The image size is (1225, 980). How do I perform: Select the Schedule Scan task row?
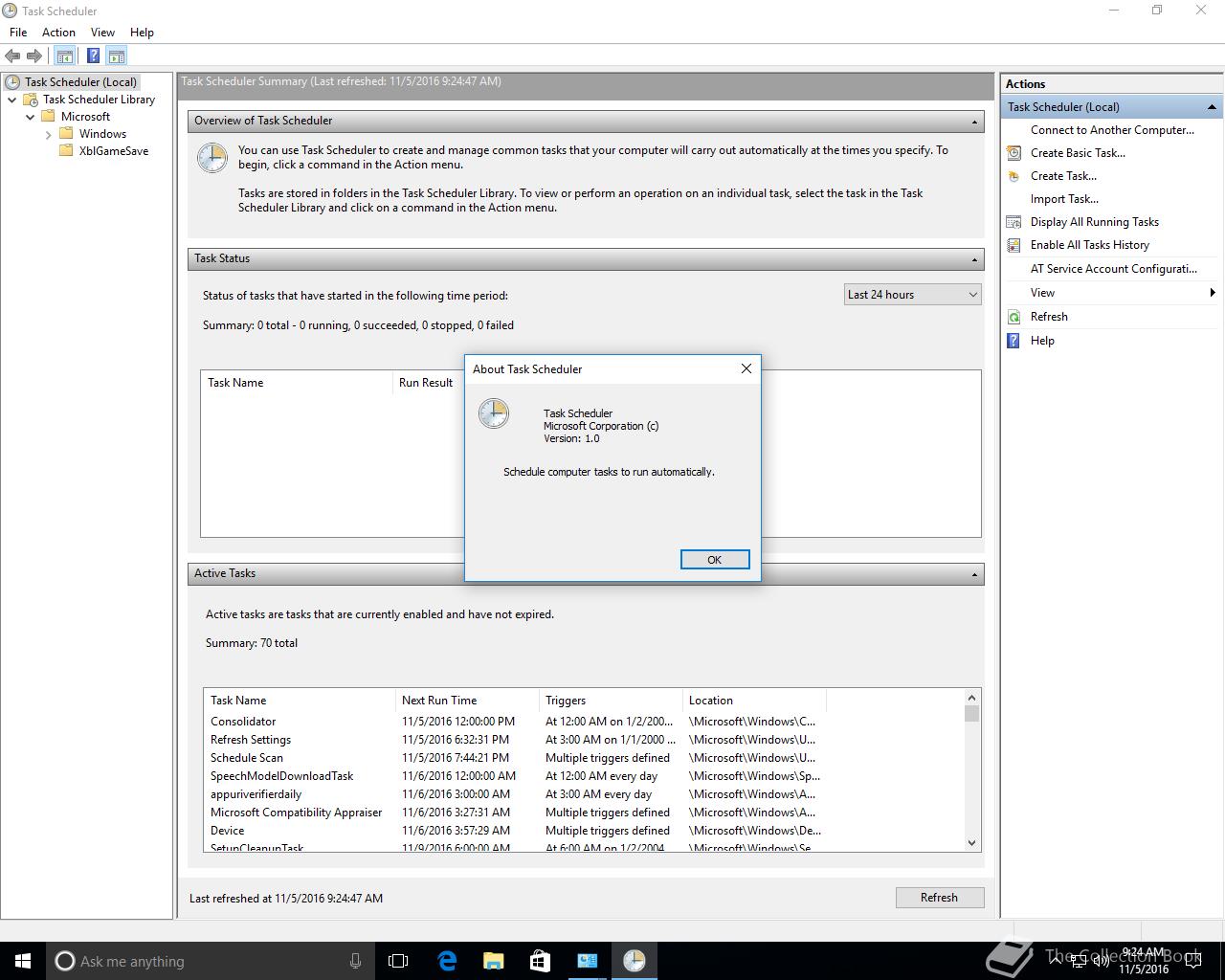(x=514, y=758)
